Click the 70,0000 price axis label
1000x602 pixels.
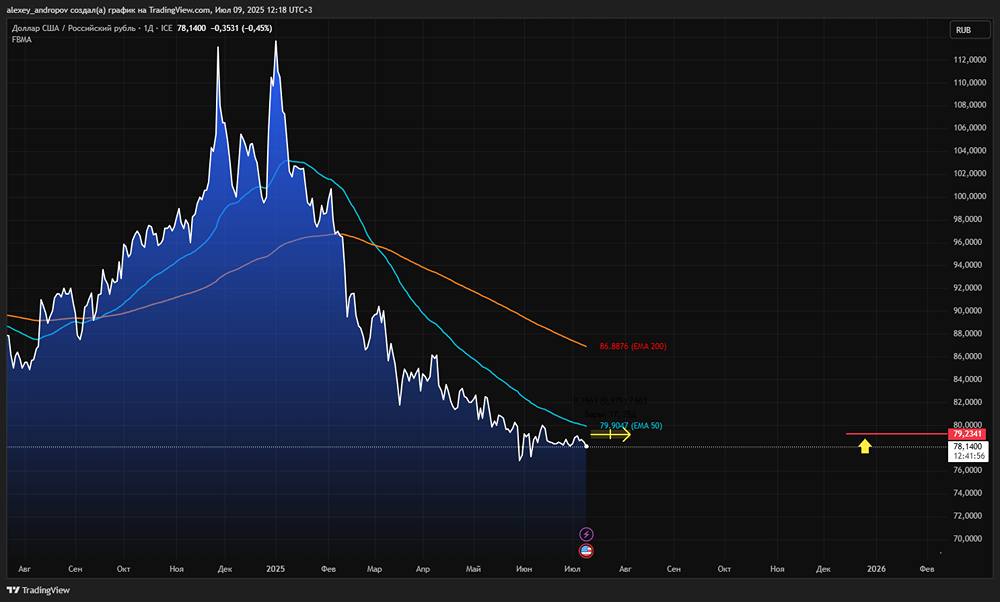[x=969, y=539]
